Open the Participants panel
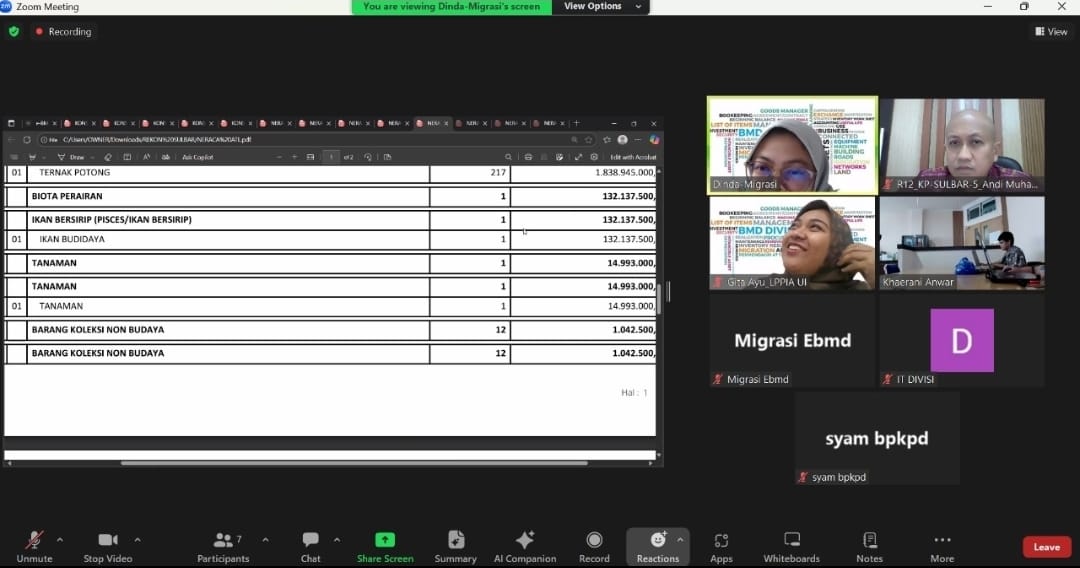The height and width of the screenshot is (568, 1080). point(223,546)
